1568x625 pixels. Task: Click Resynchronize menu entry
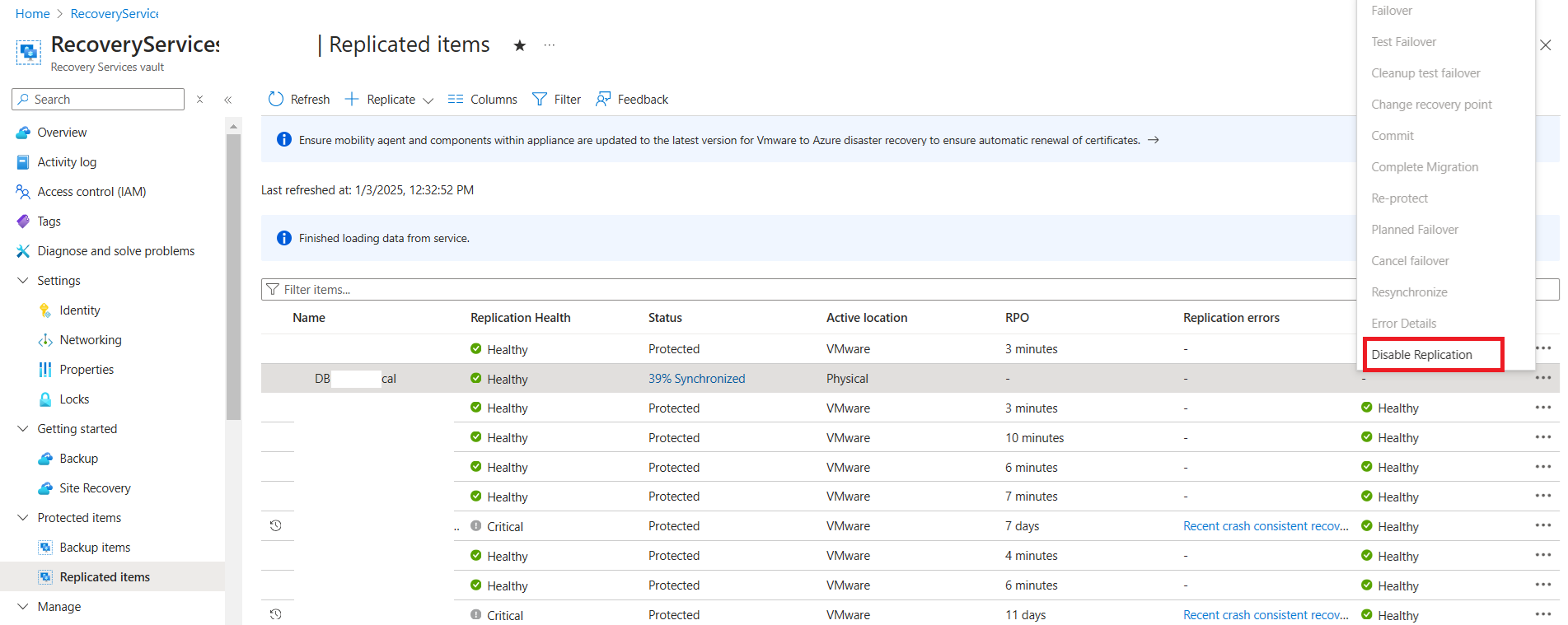point(1409,292)
